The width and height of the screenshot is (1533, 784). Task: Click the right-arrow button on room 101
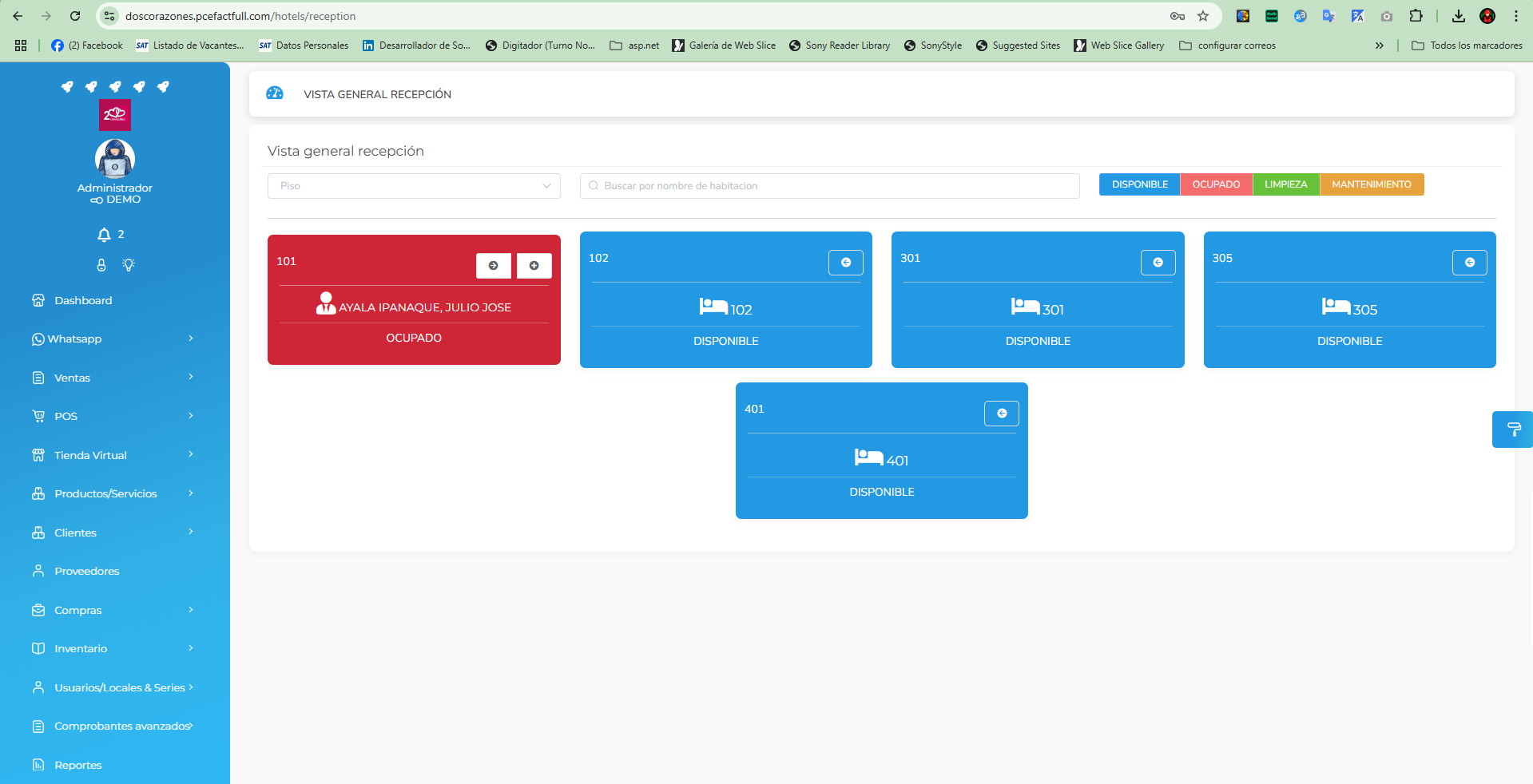[x=493, y=266]
